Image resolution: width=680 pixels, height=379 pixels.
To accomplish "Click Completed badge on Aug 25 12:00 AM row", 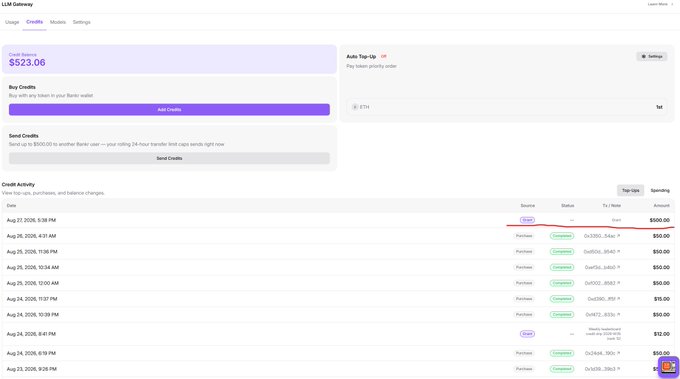I will [x=562, y=283].
